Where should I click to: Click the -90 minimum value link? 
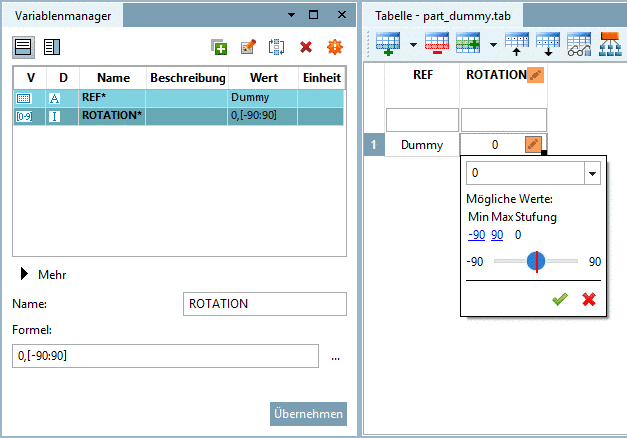click(476, 234)
